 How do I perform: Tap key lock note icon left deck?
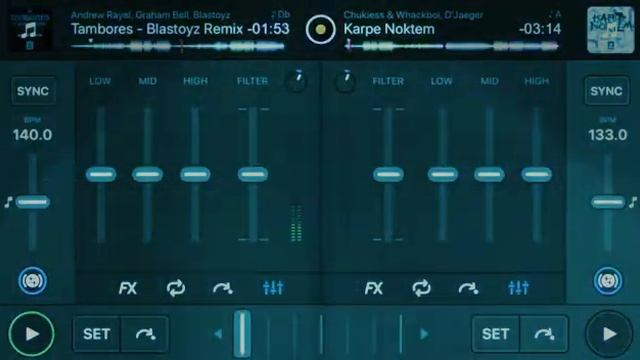pos(8,202)
